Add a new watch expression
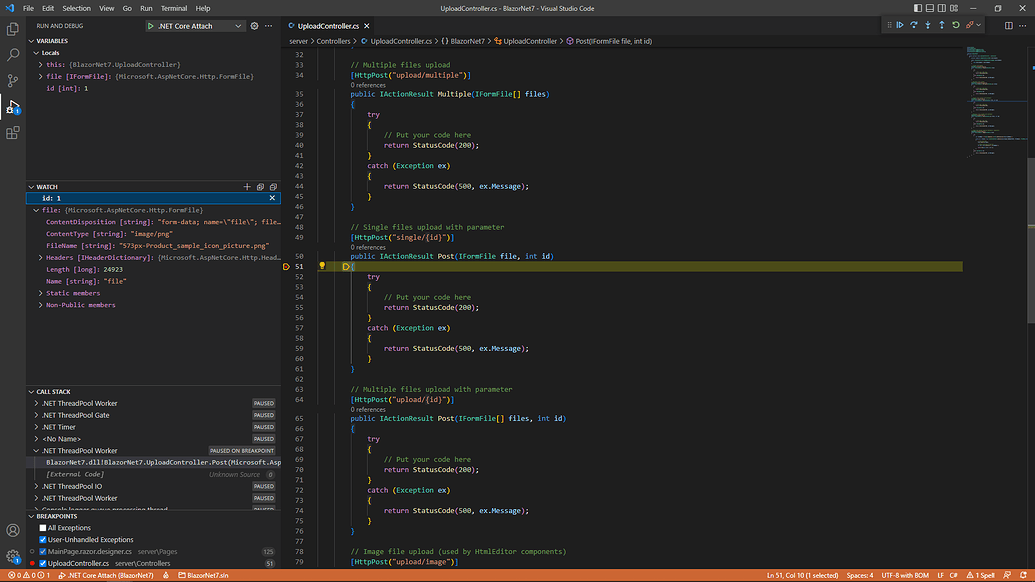Screen dimensions: 1035x582 (x=247, y=187)
